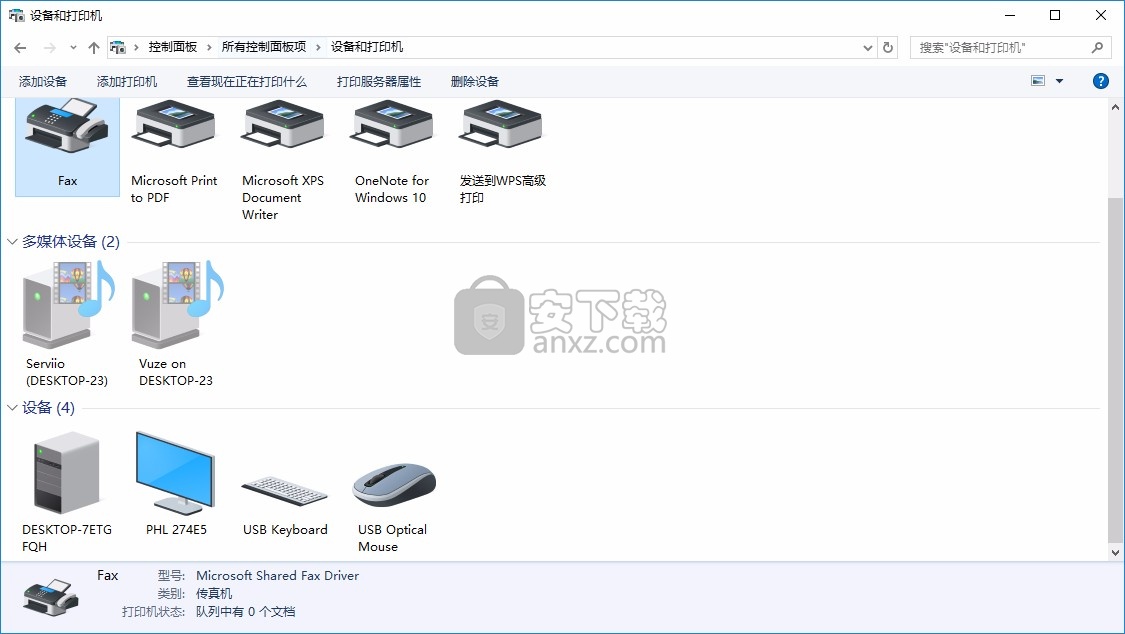Select the DESKTOP-7ETGFQH computer icon
This screenshot has width=1125, height=634.
tap(67, 473)
